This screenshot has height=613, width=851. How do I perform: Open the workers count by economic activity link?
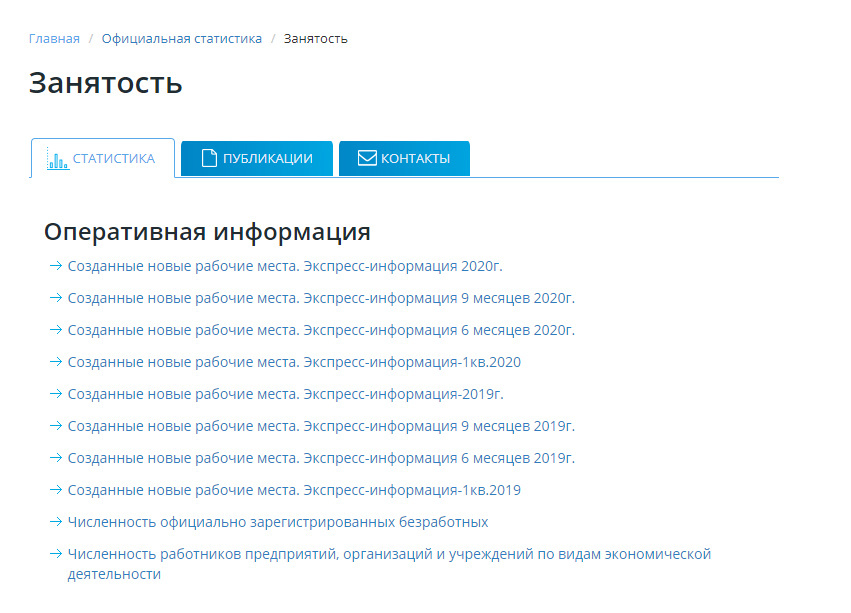(388, 554)
